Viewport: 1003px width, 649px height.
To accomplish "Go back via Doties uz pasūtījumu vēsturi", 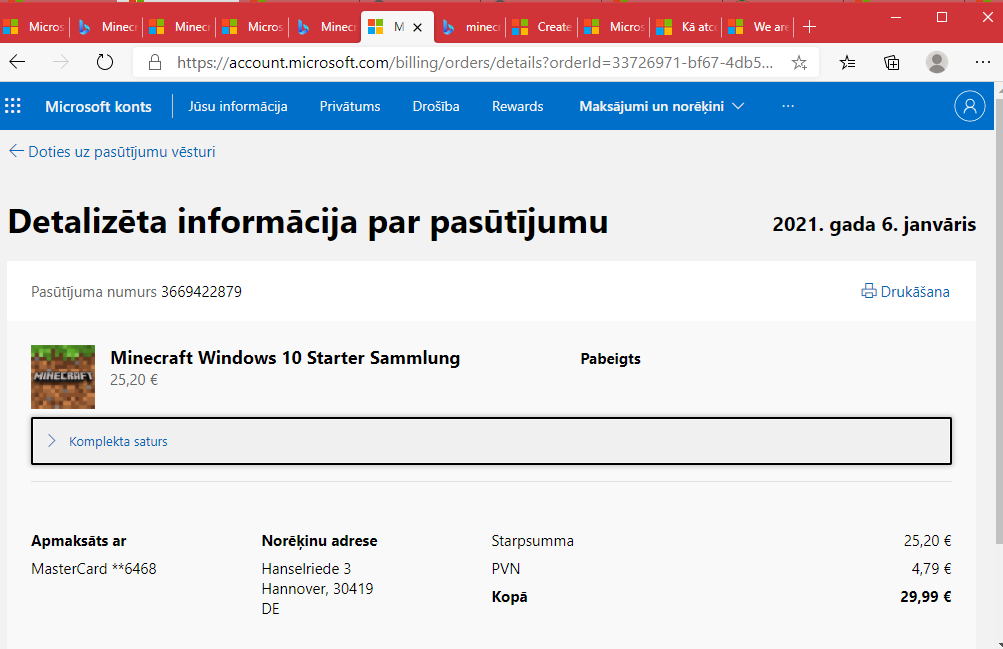I will pos(112,152).
